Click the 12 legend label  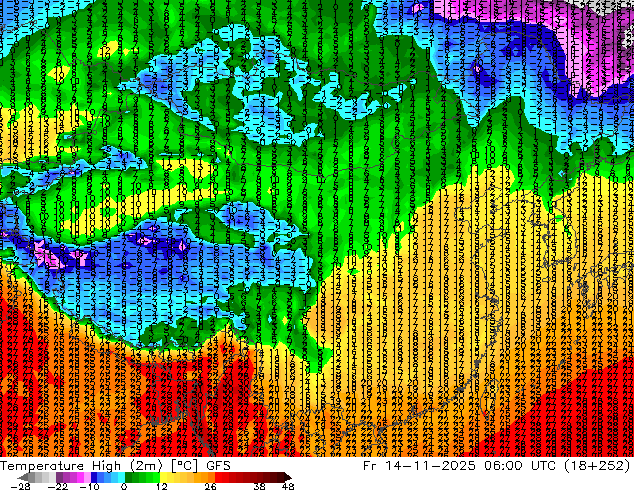162,486
